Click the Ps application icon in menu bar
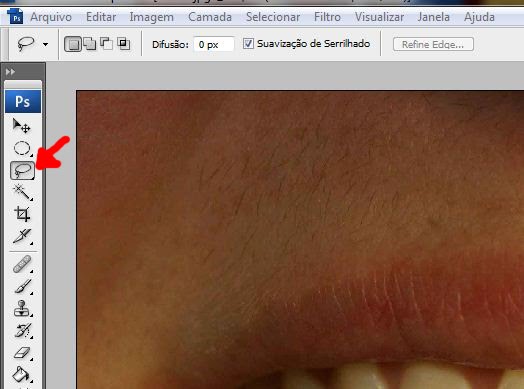Screen dimensions: 524x389 click(16, 17)
